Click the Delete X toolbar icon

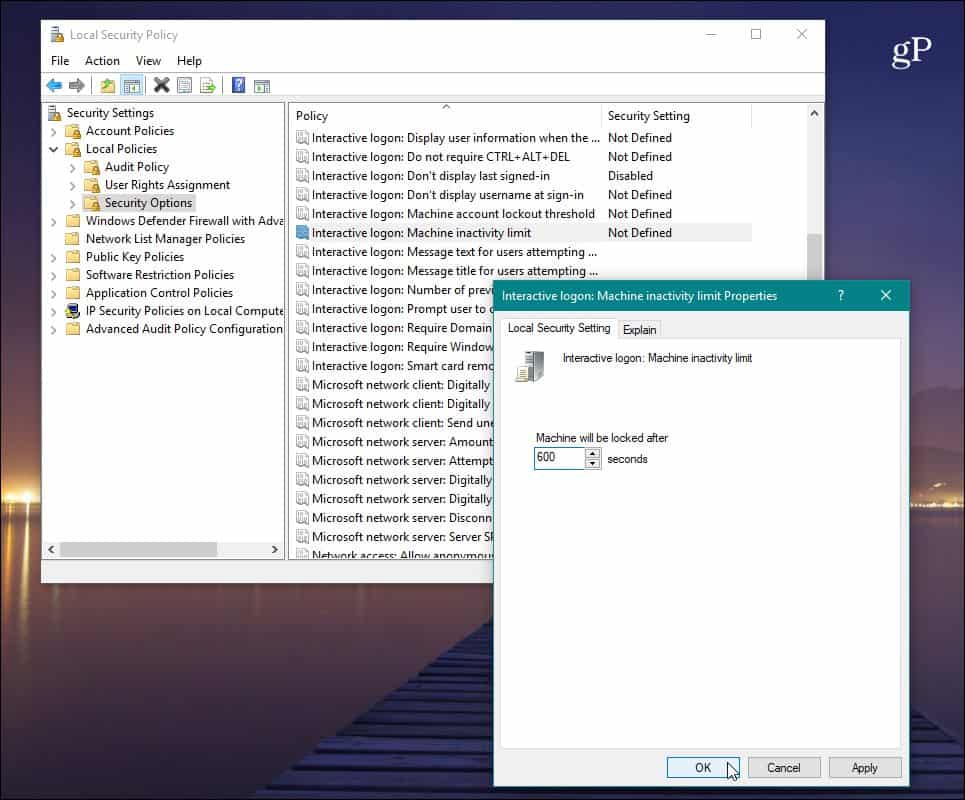[x=162, y=85]
